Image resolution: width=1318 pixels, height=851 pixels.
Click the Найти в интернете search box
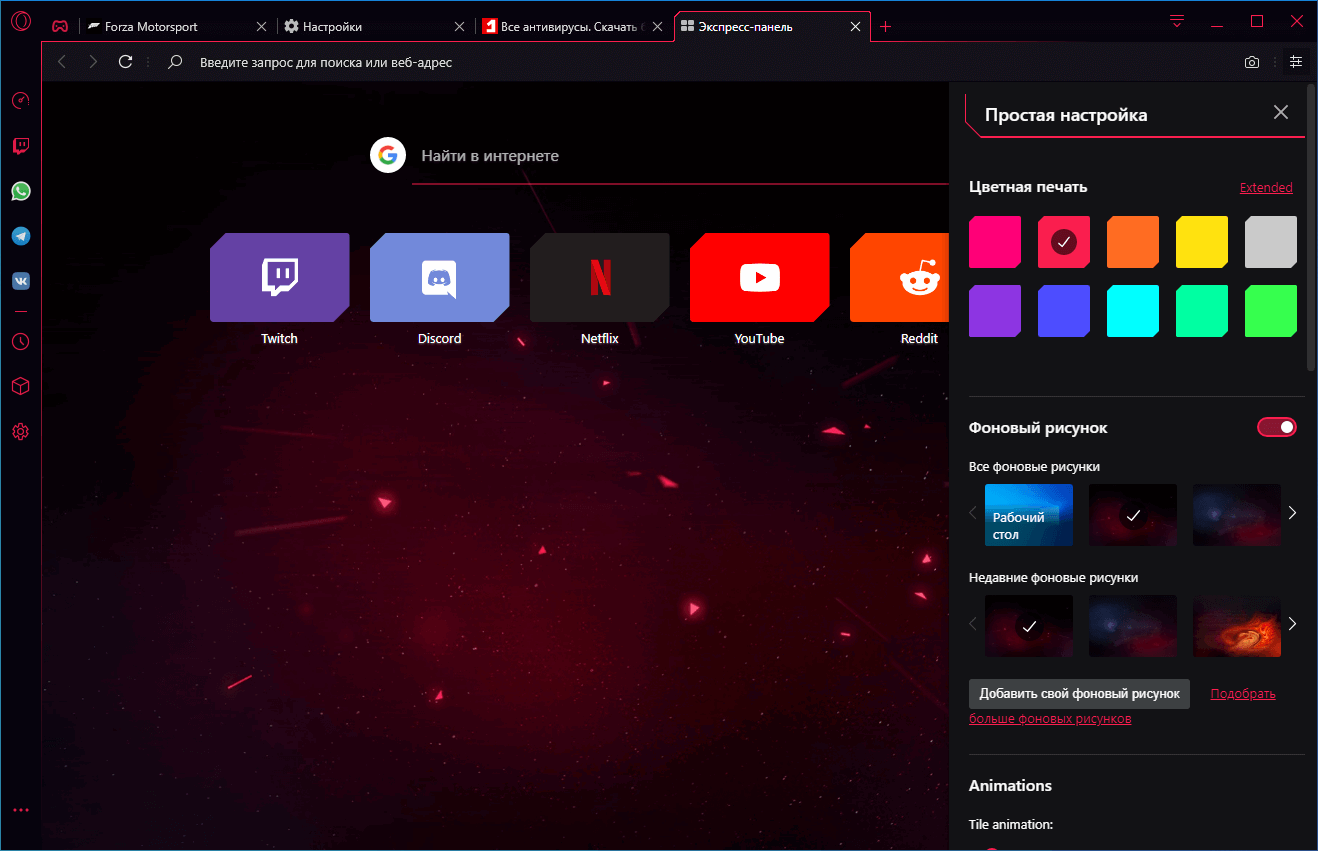coord(680,156)
